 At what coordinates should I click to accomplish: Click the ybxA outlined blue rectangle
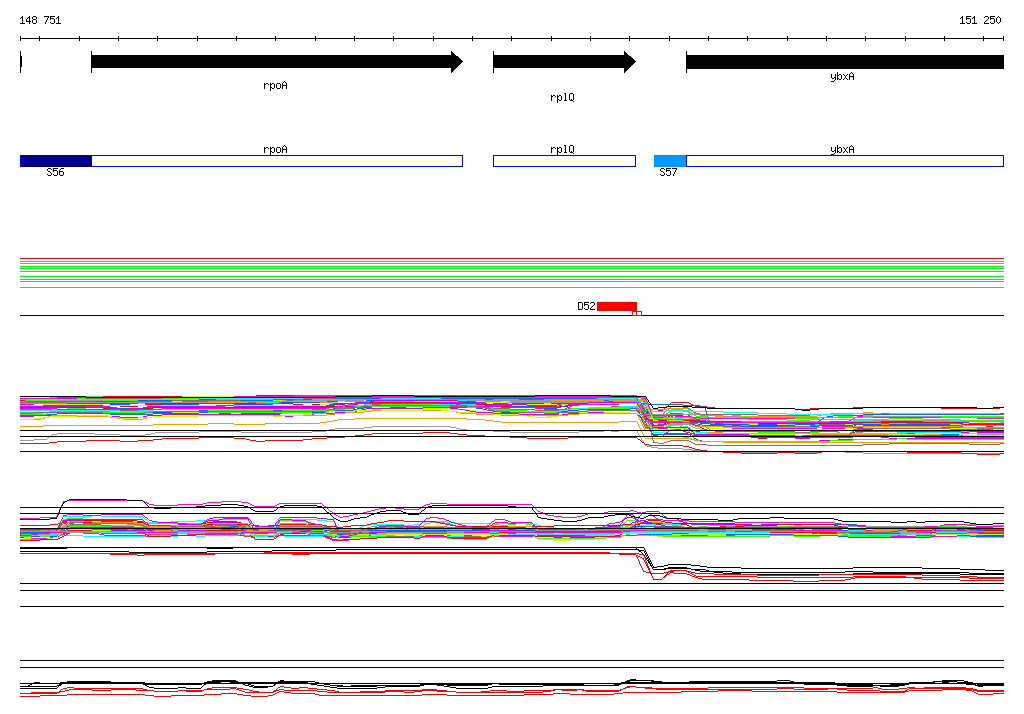point(845,161)
